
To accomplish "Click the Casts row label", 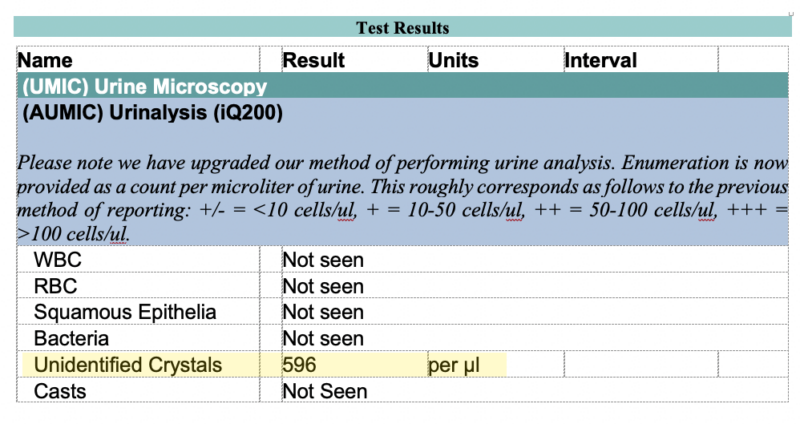I will point(60,391).
